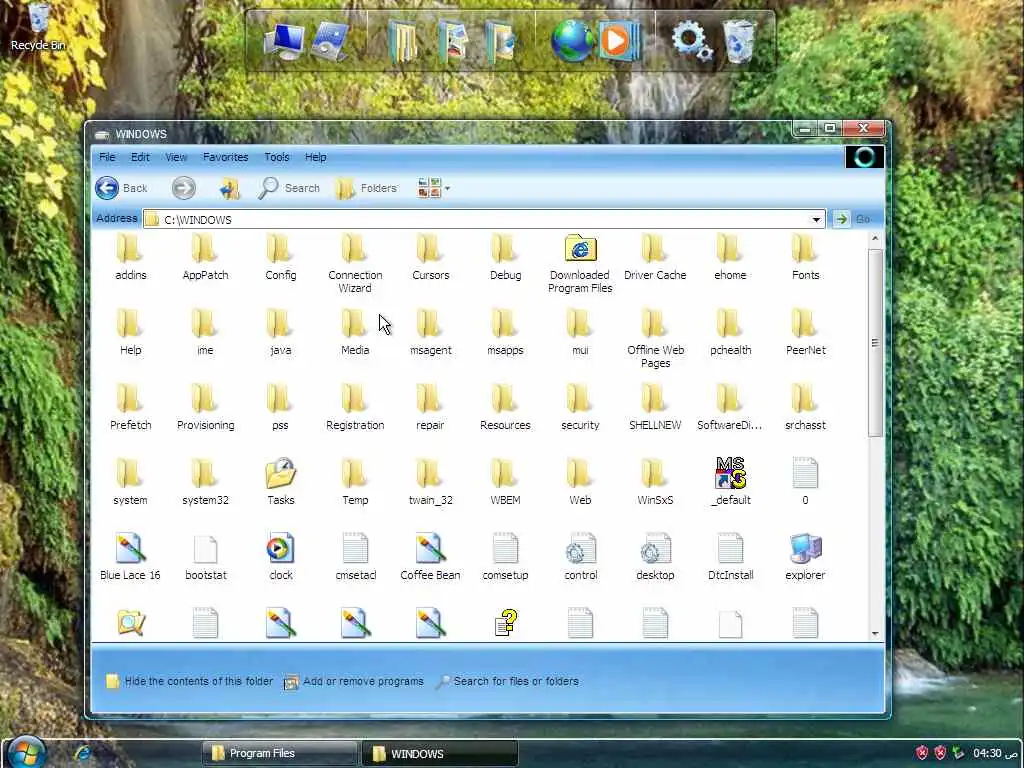Image resolution: width=1024 pixels, height=768 pixels.
Task: Open the Views dropdown button
Action: (434, 188)
